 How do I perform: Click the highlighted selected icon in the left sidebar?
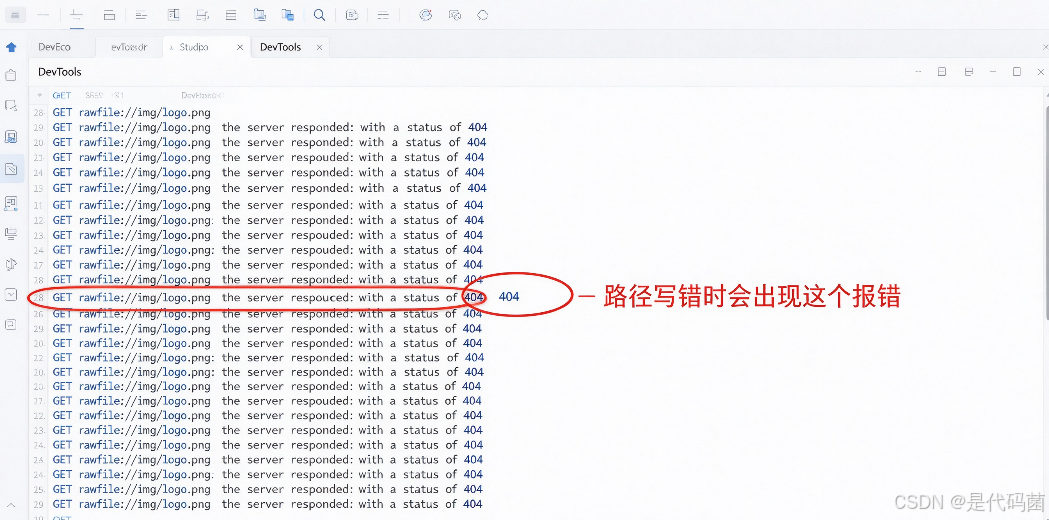[x=11, y=169]
